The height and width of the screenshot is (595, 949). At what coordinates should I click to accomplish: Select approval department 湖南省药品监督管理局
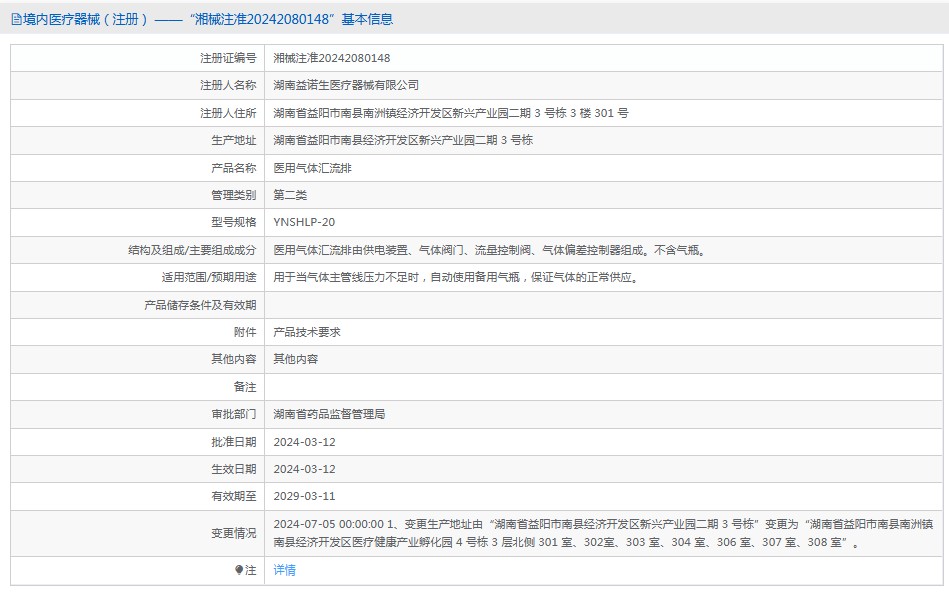tap(329, 414)
